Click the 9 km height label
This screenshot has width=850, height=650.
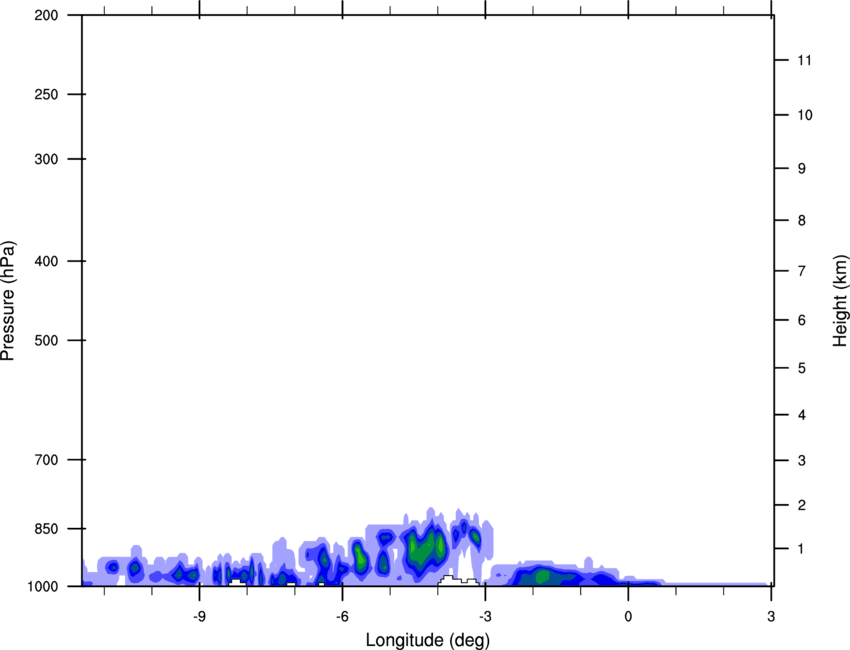tap(802, 169)
